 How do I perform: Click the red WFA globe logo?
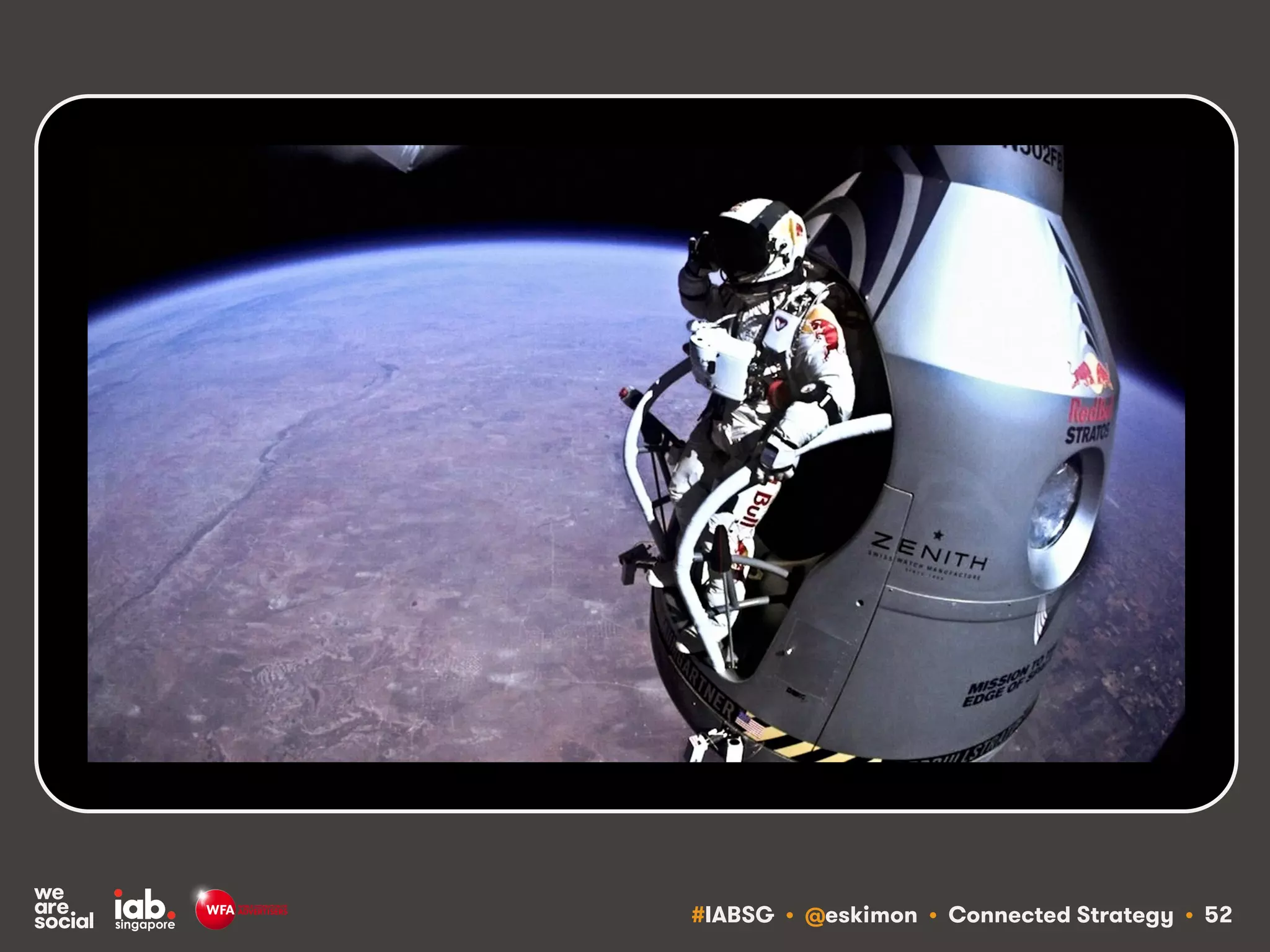point(215,909)
